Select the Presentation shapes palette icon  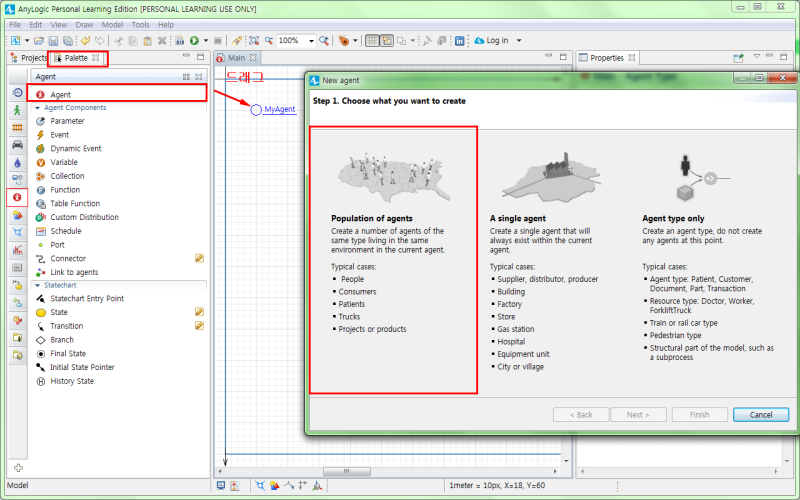(17, 215)
